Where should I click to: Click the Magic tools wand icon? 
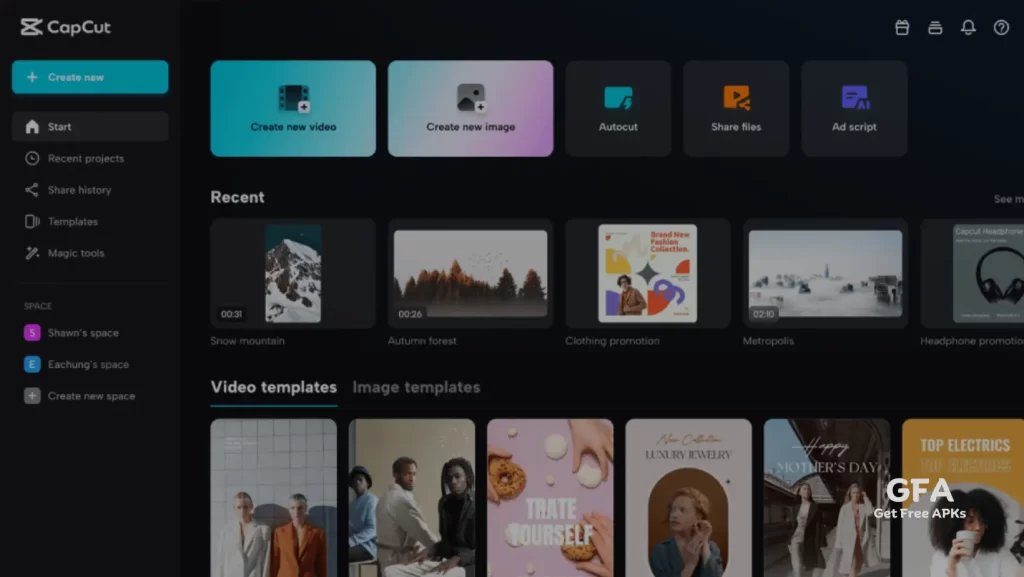[32, 253]
